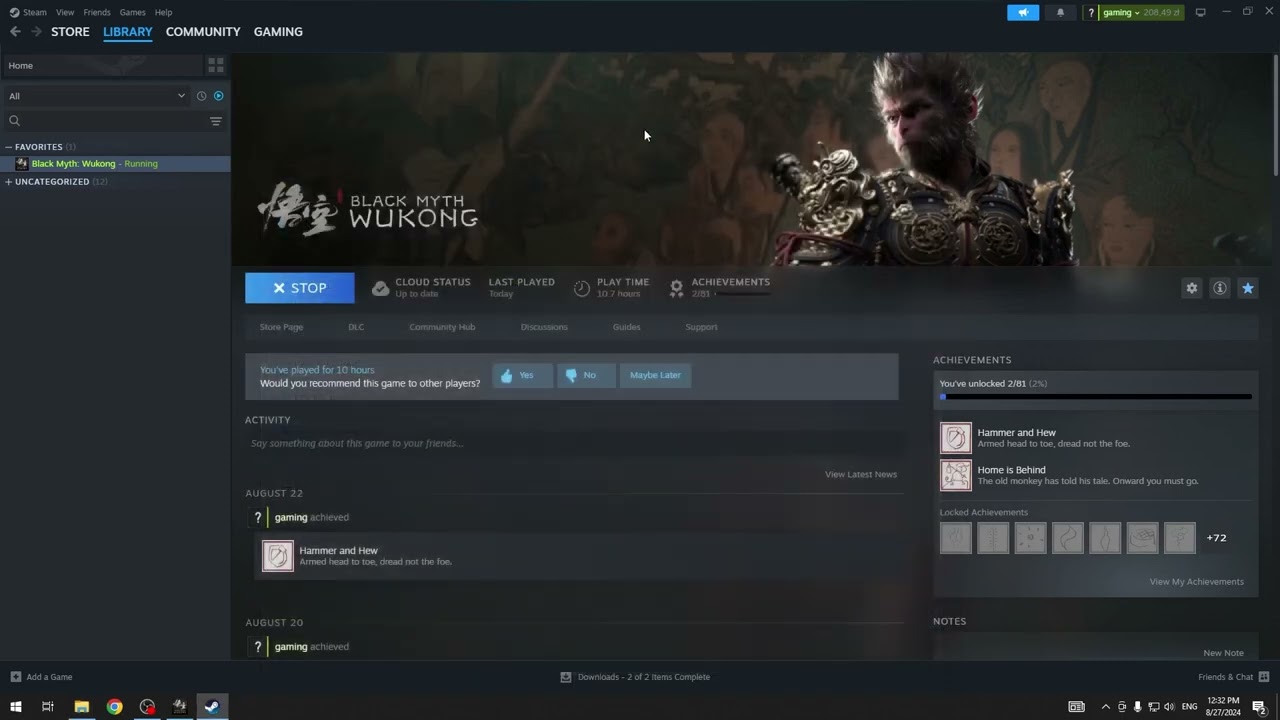Viewport: 1280px width, 720px height.
Task: Click the Windows Start button
Action: point(15,707)
